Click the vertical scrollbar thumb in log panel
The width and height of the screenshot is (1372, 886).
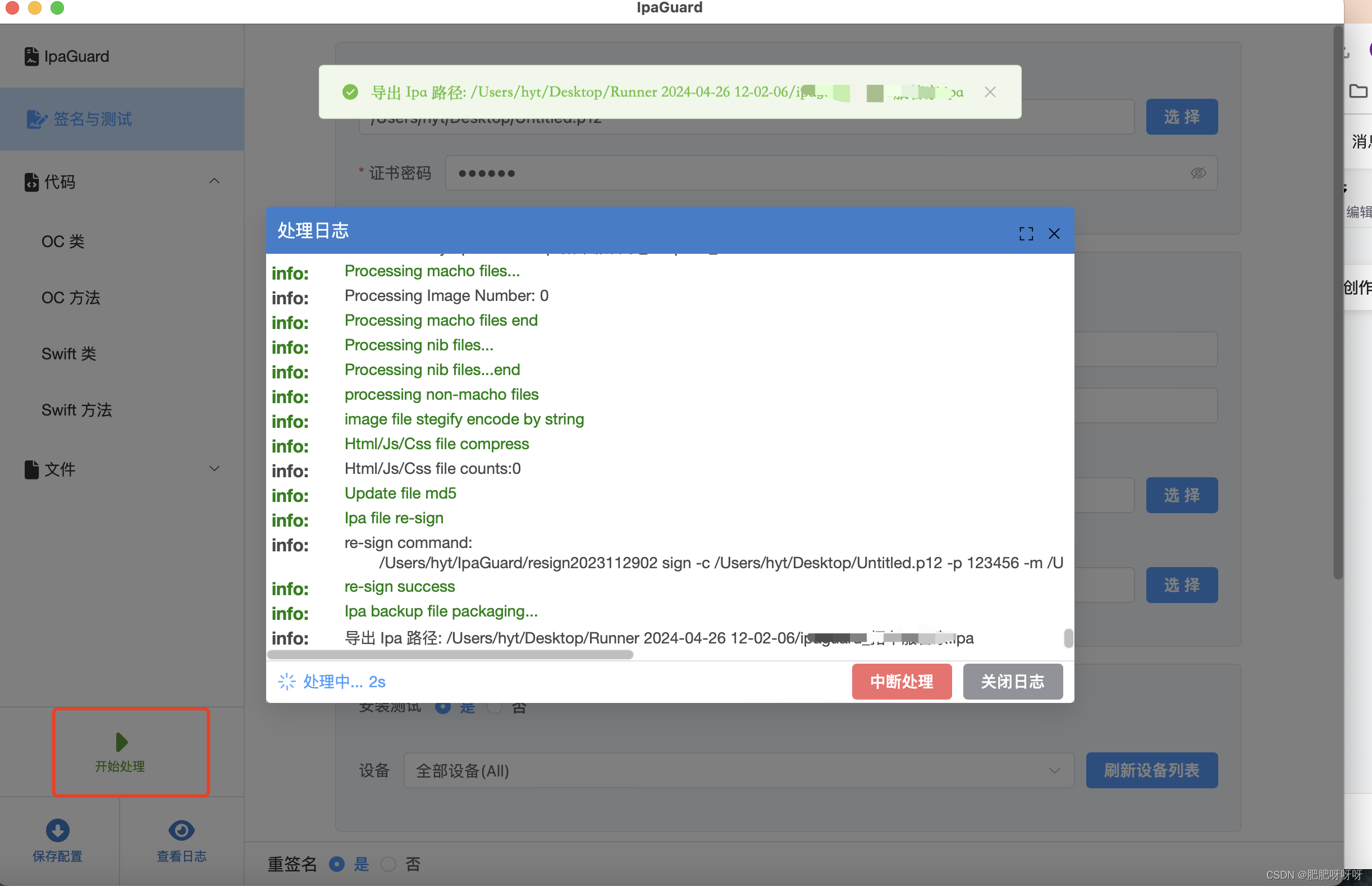click(x=1068, y=638)
